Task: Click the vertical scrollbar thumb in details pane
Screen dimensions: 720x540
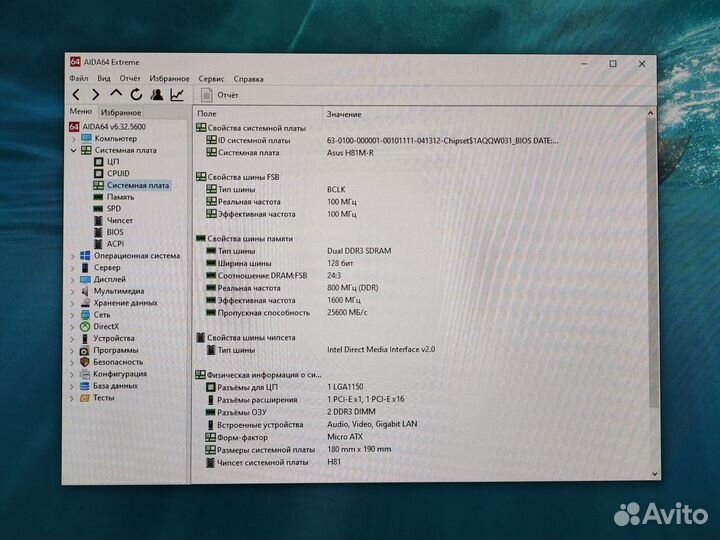Action: click(652, 263)
